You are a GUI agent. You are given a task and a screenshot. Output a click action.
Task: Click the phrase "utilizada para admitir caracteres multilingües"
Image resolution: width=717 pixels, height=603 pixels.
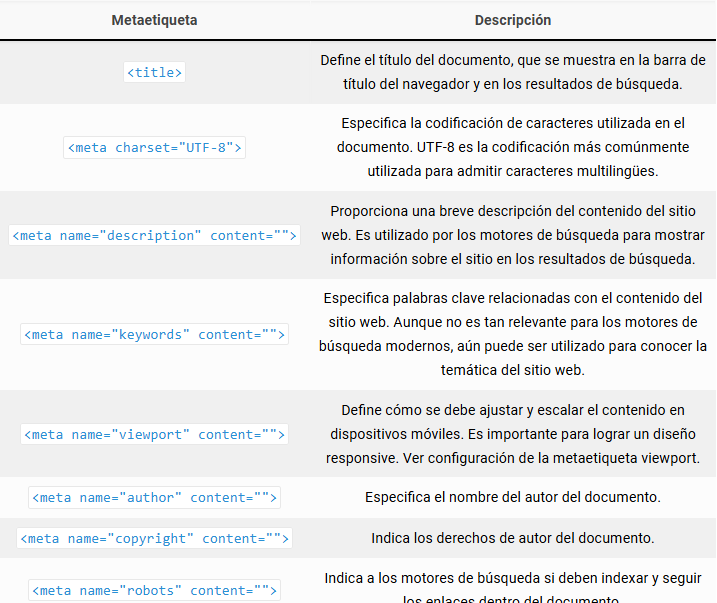click(512, 171)
